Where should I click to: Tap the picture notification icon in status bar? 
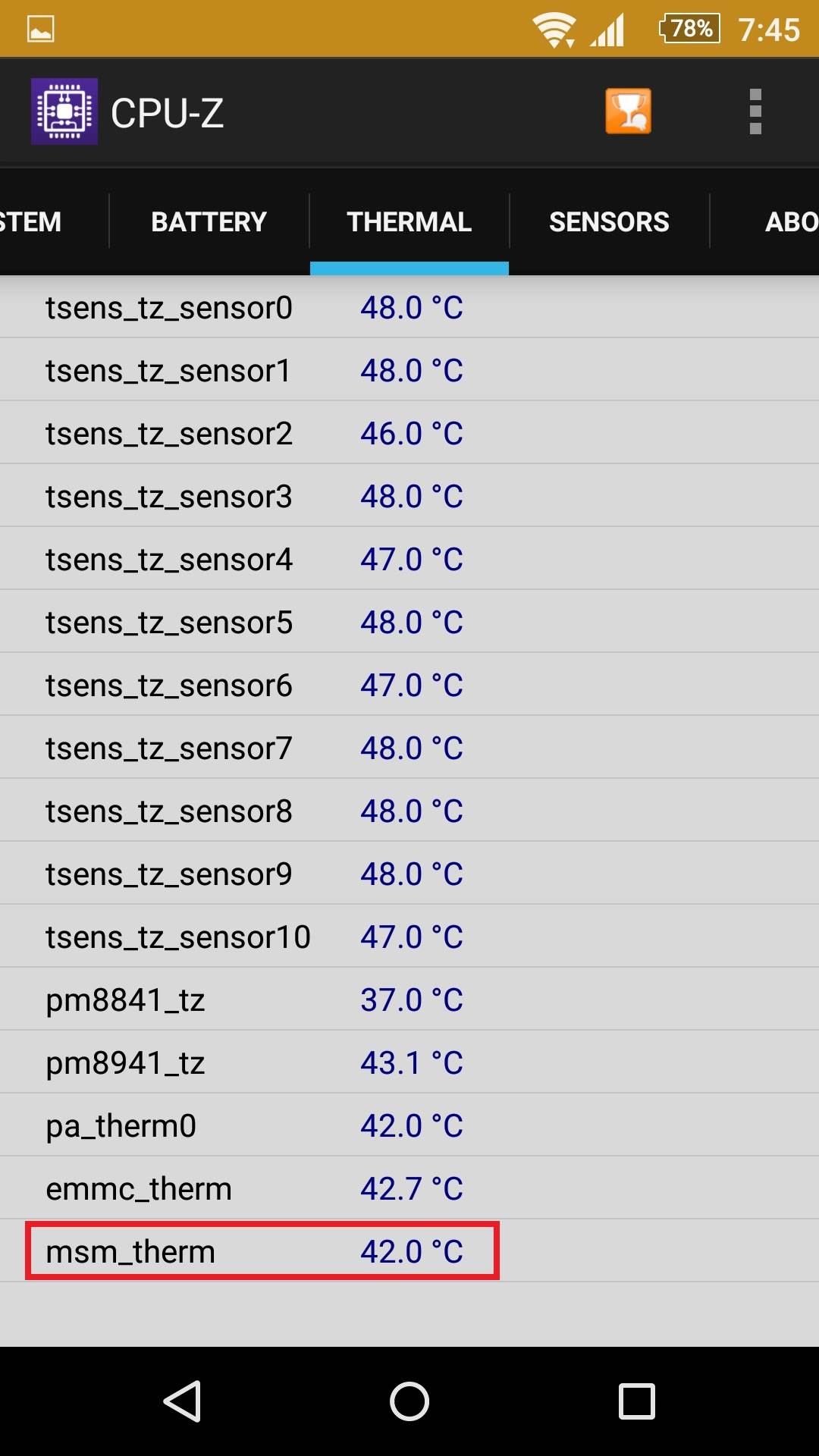(40, 29)
